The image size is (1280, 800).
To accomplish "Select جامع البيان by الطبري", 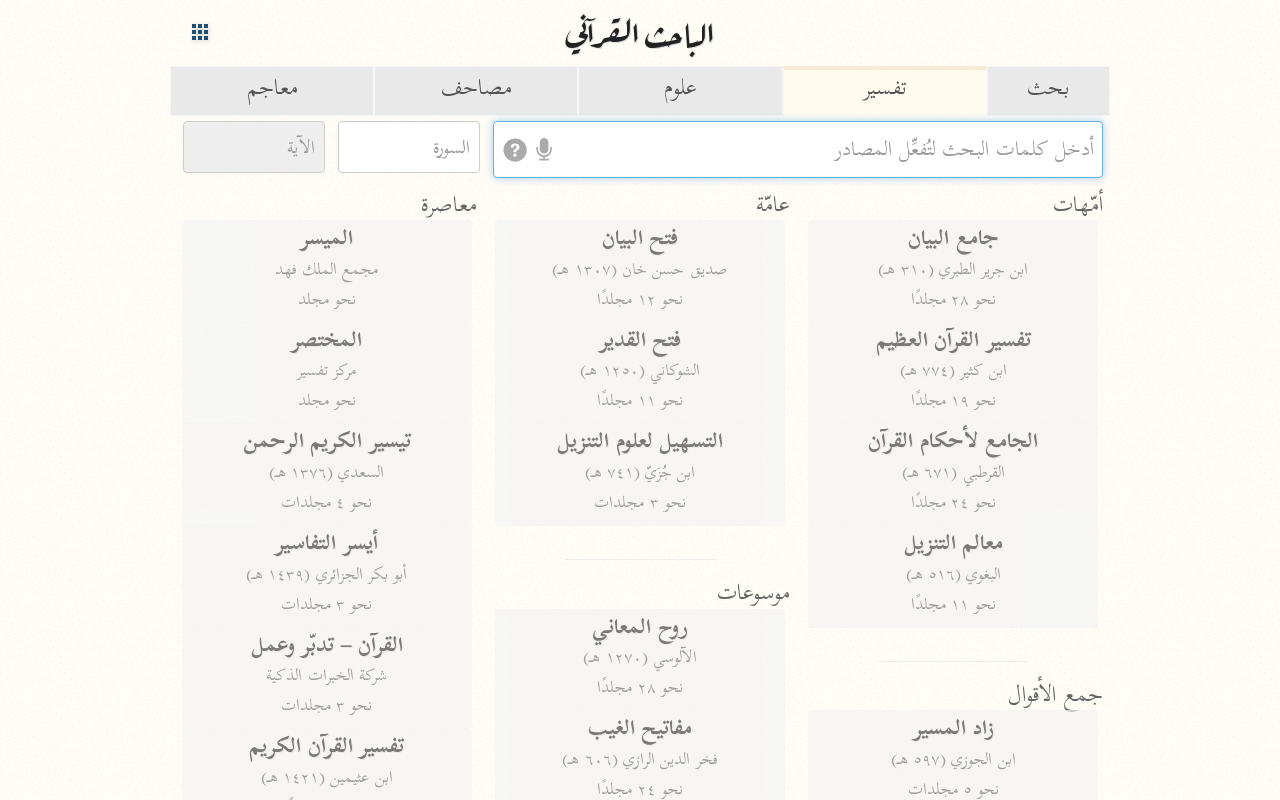I will (953, 269).
